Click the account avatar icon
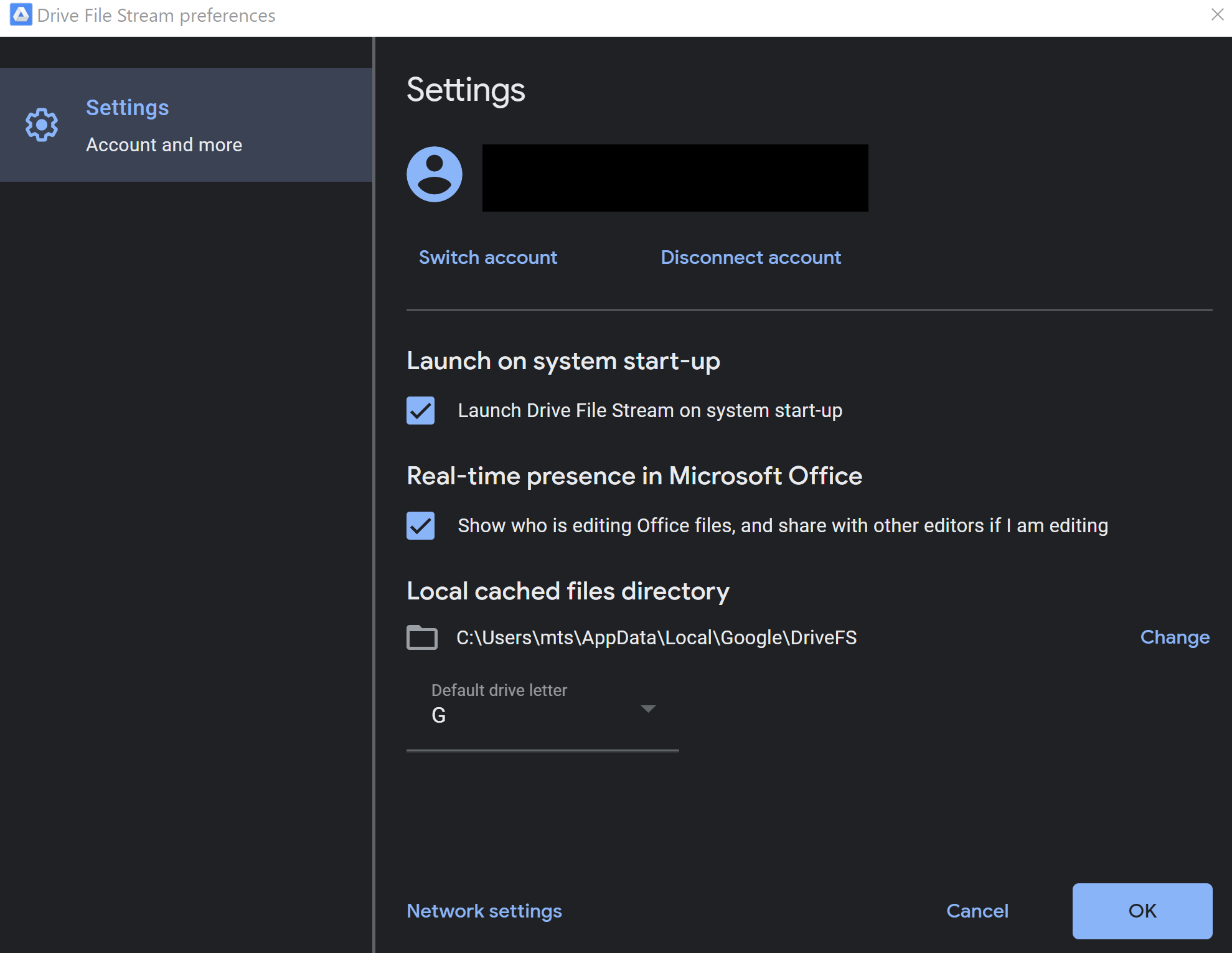This screenshot has height=953, width=1232. point(435,174)
